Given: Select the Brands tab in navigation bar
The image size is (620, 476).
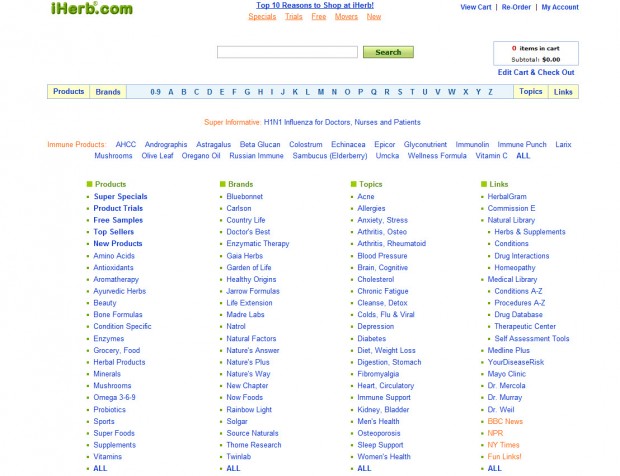Looking at the screenshot, I should 108,92.
